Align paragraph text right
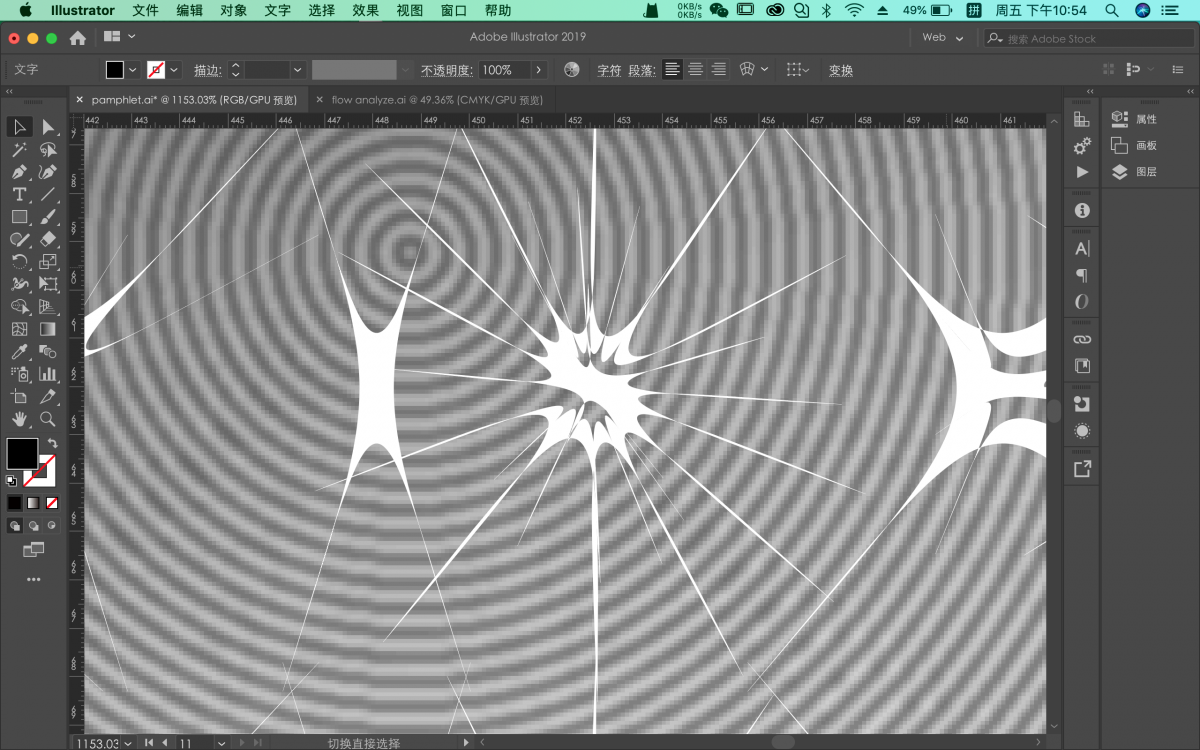1200x750 pixels. click(x=718, y=70)
